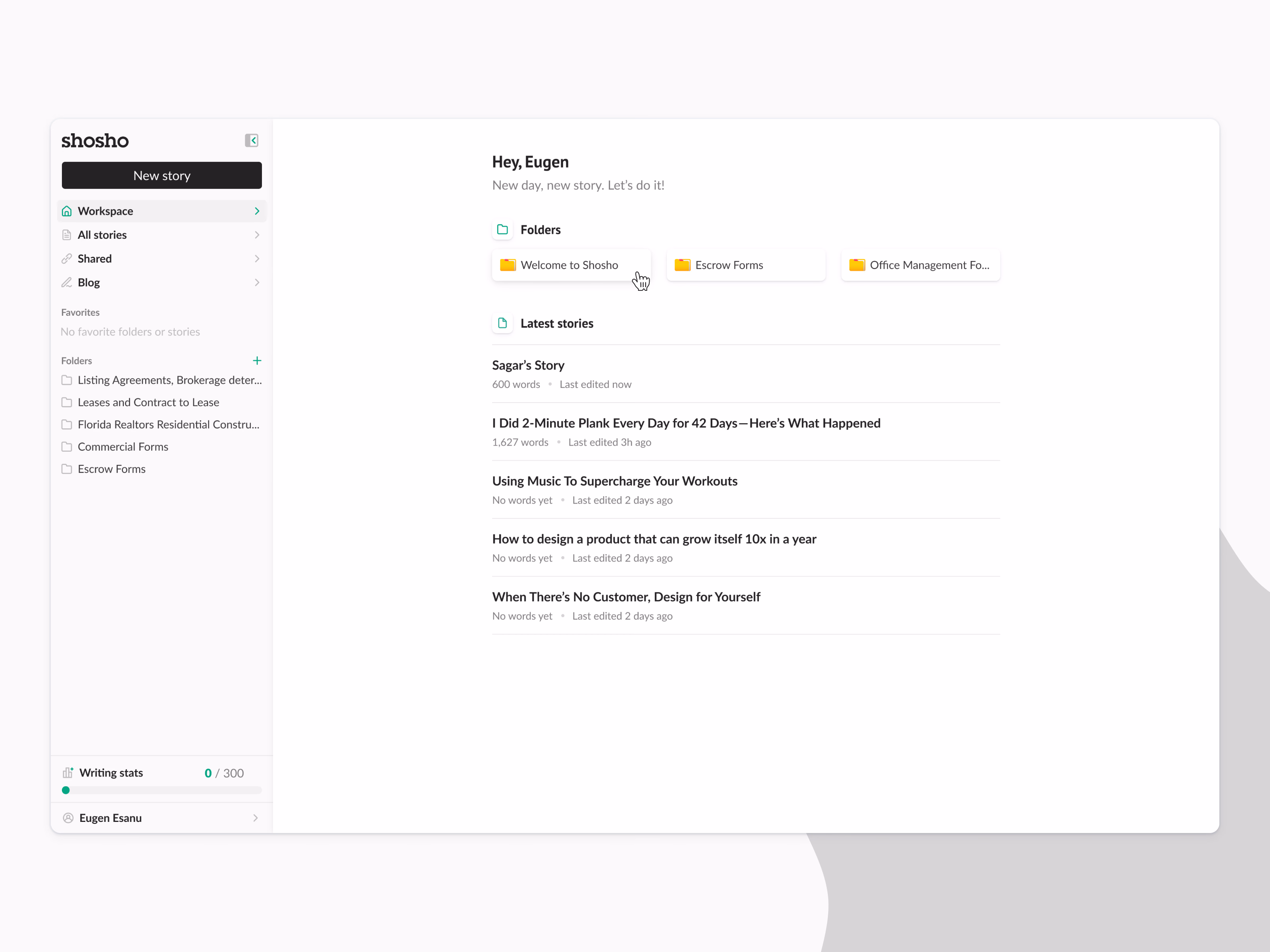Open Listing Agreements, Brokerage folder
This screenshot has height=952, width=1270.
tap(162, 380)
